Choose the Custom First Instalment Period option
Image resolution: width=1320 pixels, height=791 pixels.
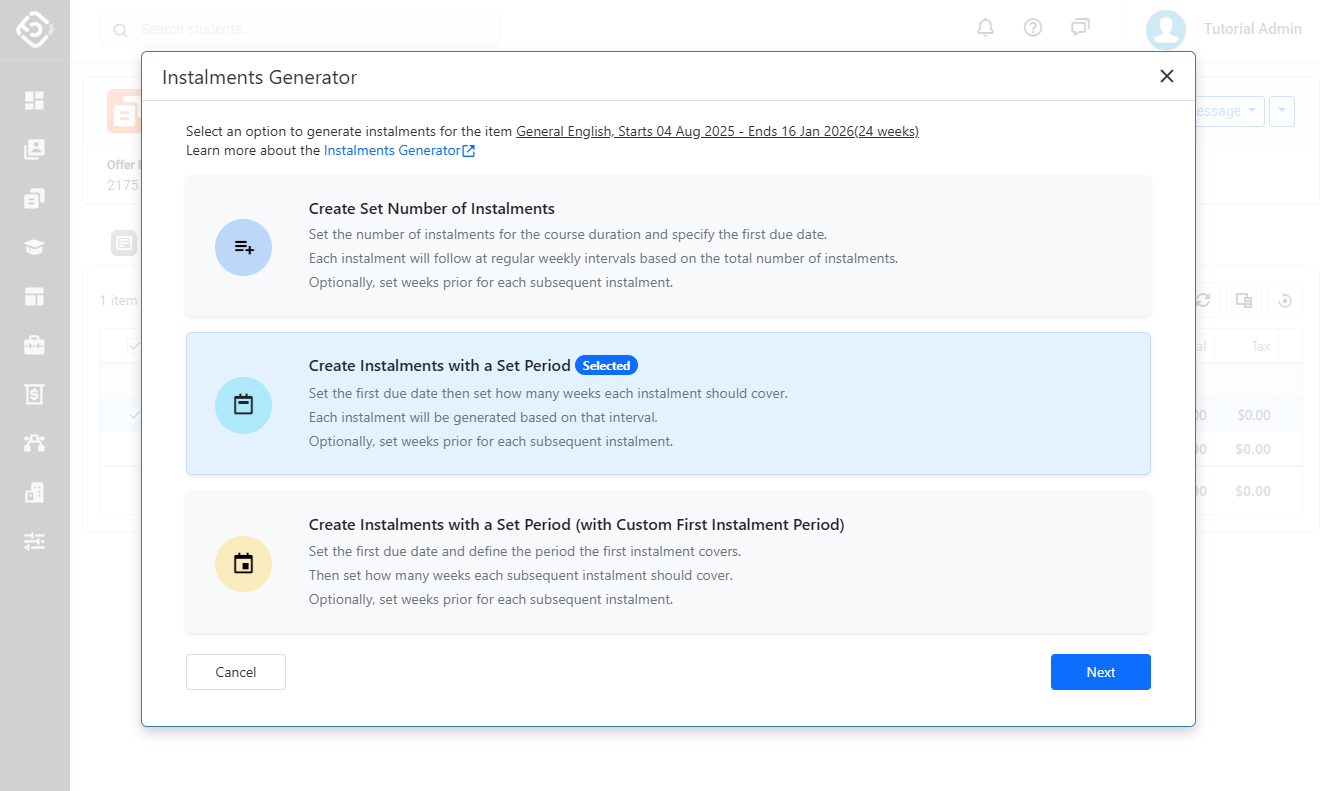(667, 562)
